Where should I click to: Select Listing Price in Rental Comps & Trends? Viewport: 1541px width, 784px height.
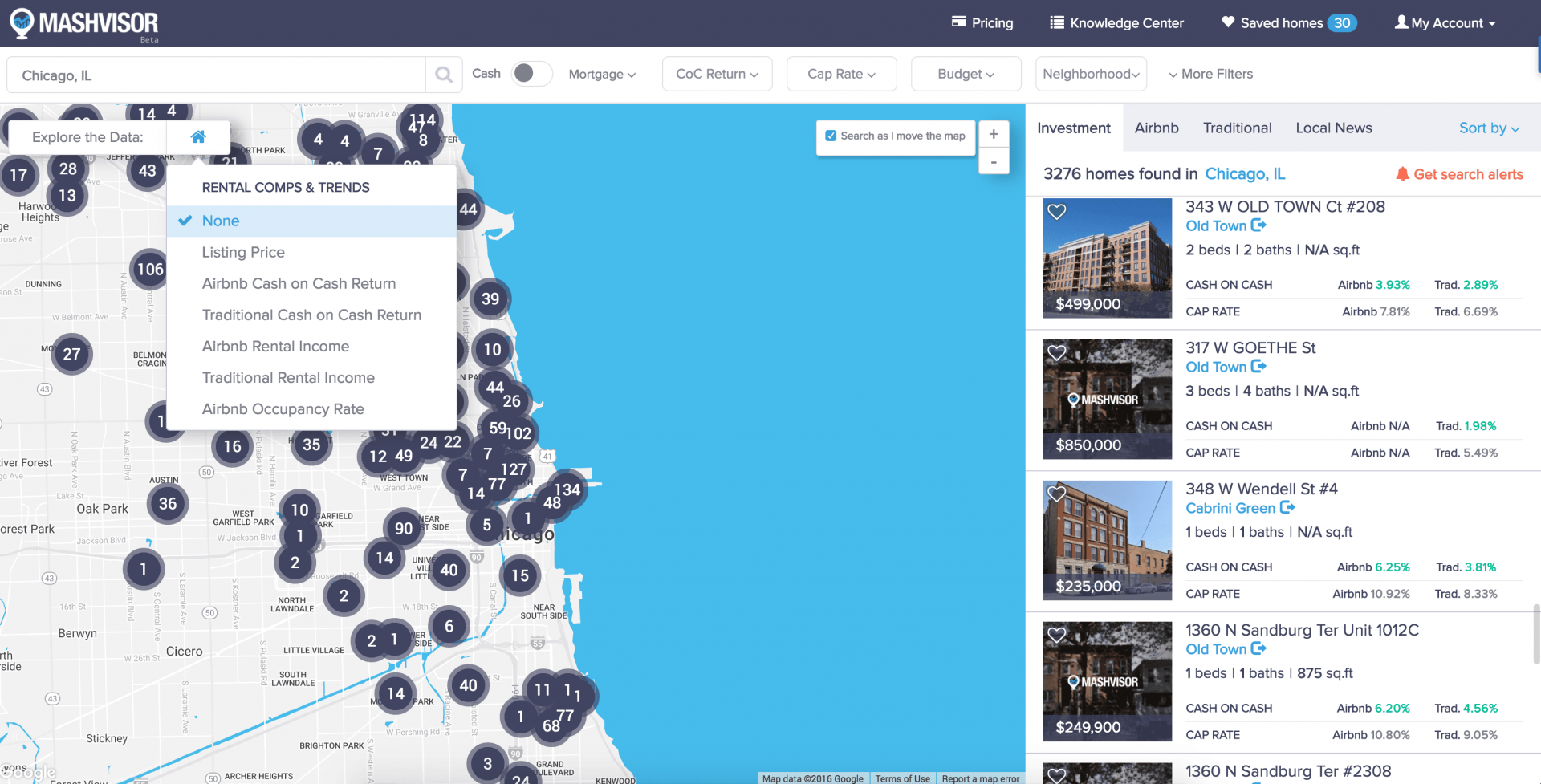243,252
